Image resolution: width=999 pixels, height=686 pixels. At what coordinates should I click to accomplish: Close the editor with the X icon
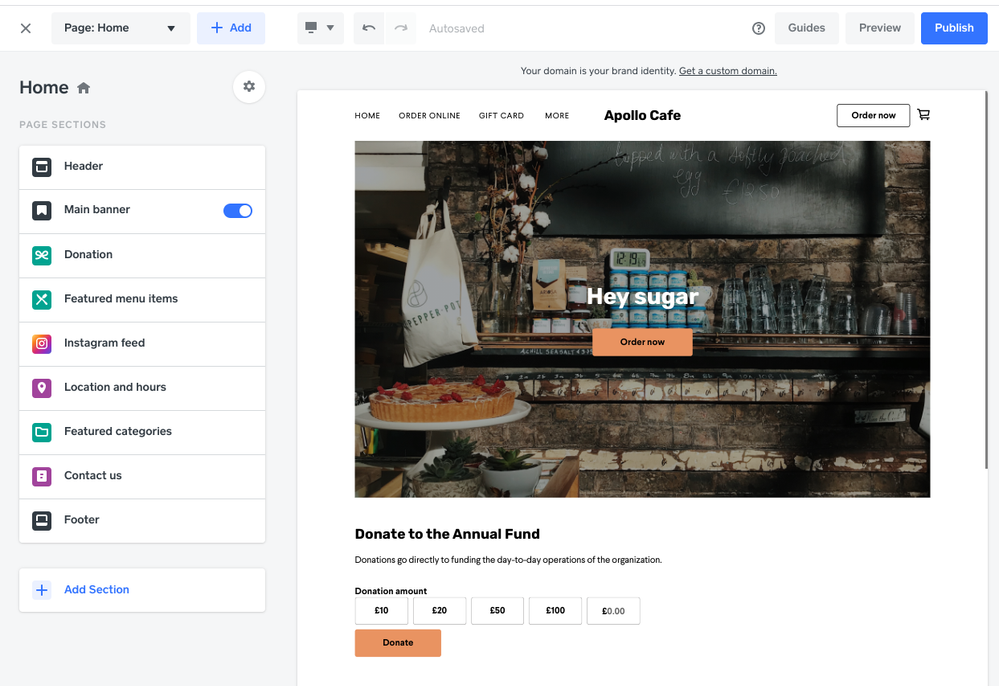click(x=26, y=28)
